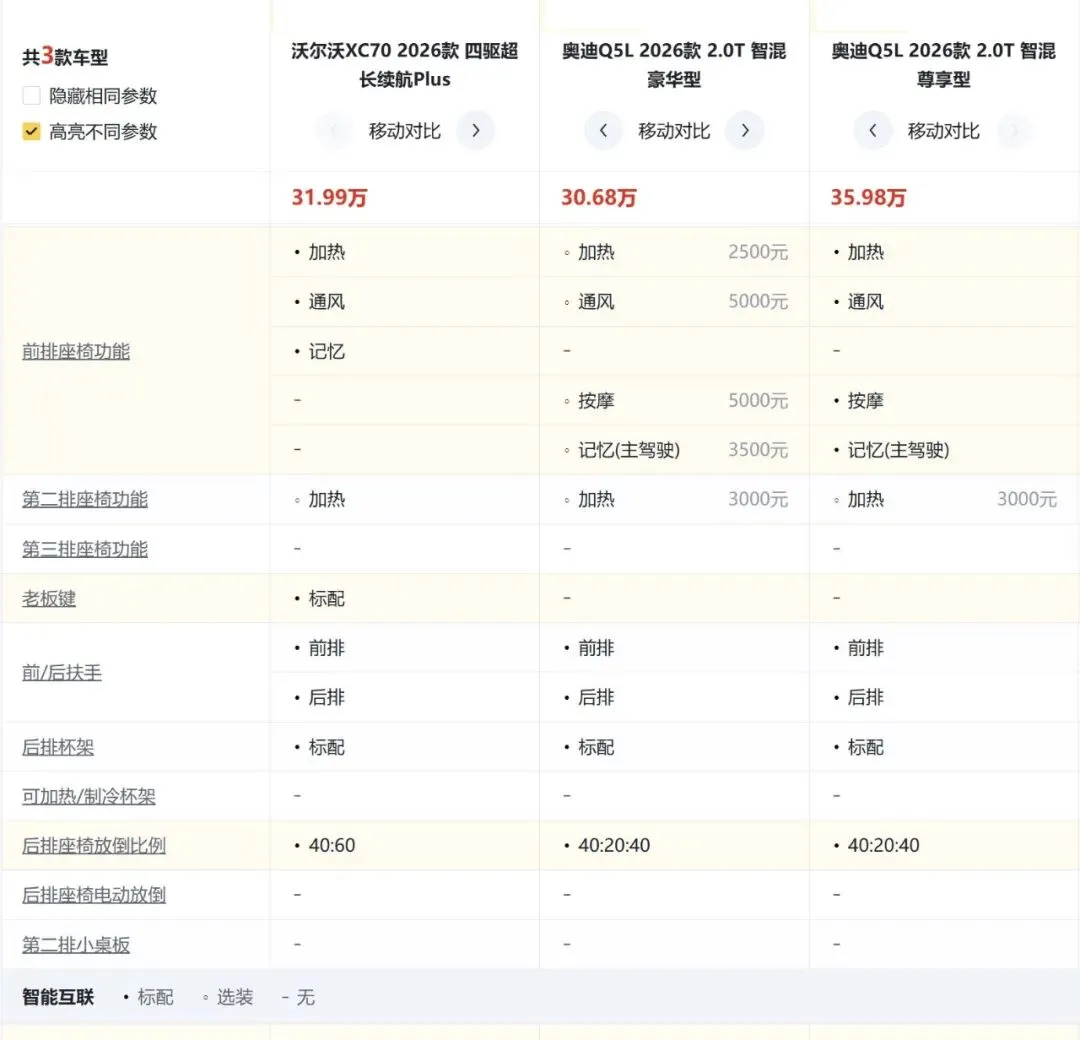Click the 标配 value in 老板键 row

click(326, 599)
